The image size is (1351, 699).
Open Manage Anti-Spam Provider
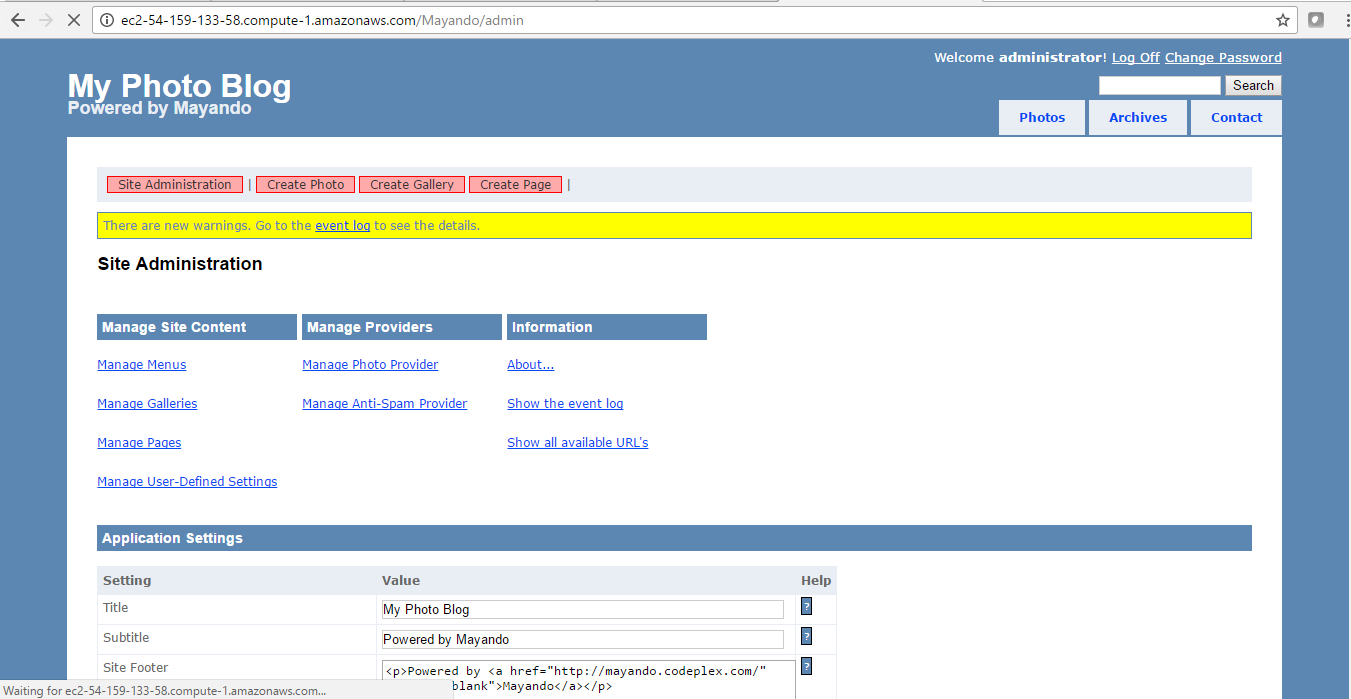[384, 404]
